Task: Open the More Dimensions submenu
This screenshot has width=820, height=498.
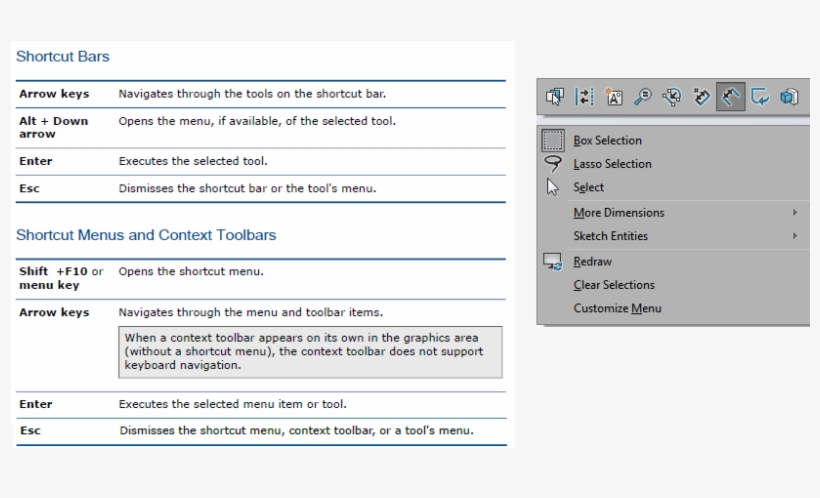Action: point(619,213)
